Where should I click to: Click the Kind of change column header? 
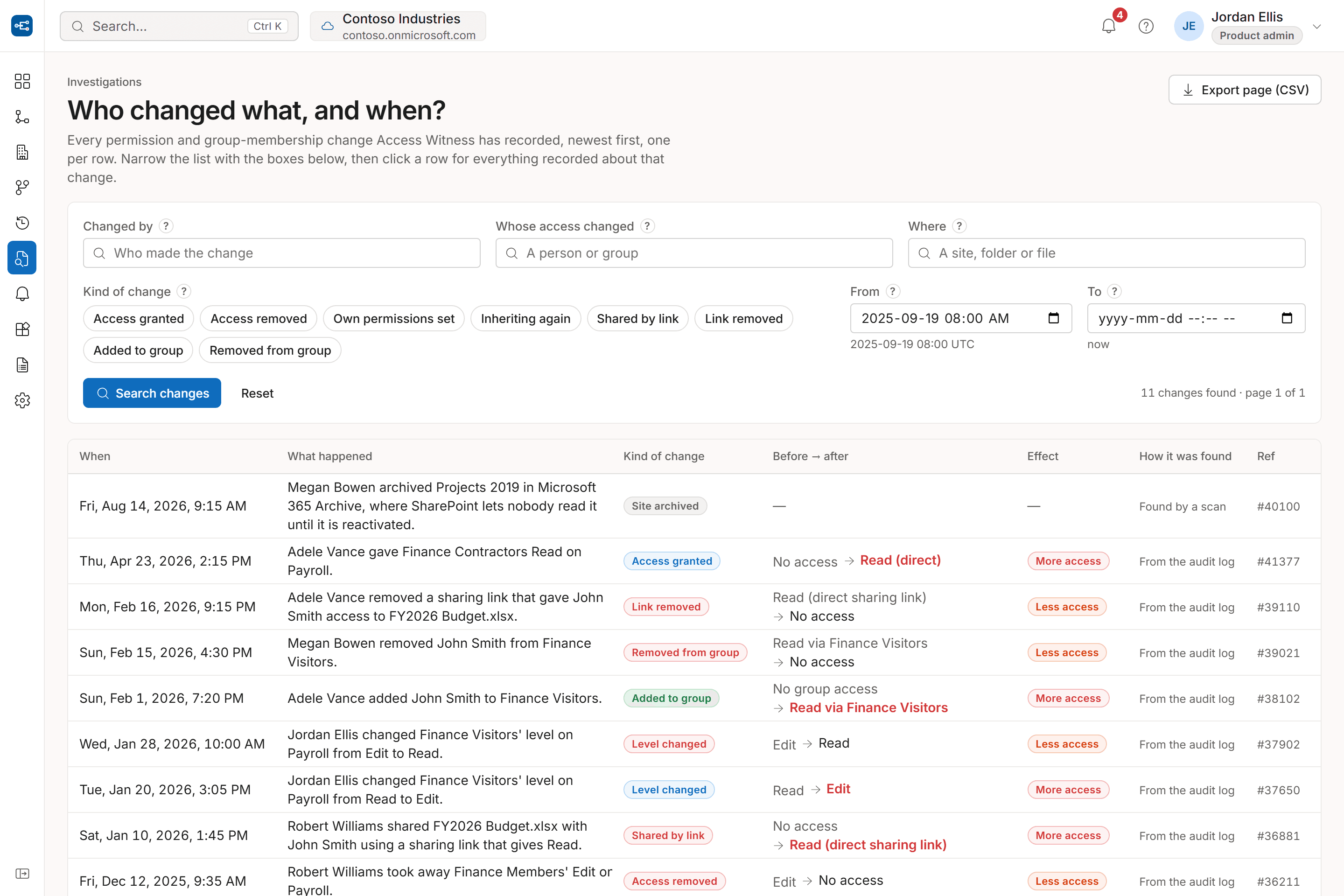tap(664, 456)
